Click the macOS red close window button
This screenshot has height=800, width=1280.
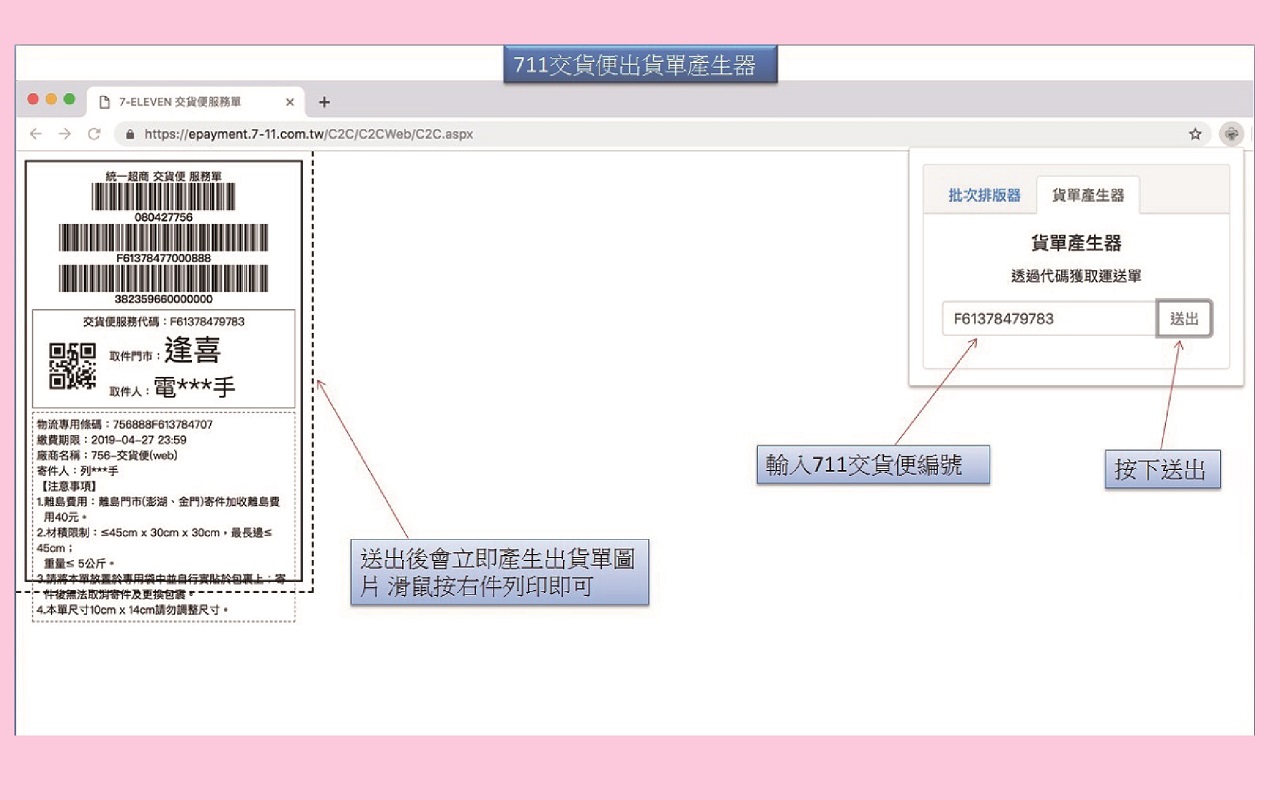pyautogui.click(x=32, y=99)
